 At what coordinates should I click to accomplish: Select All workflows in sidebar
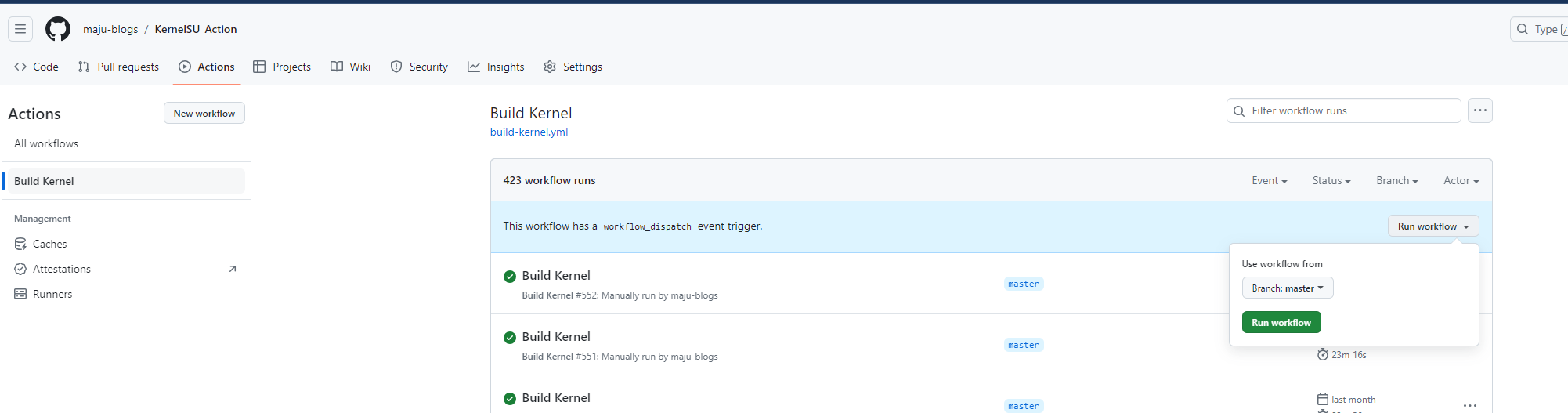(x=46, y=143)
